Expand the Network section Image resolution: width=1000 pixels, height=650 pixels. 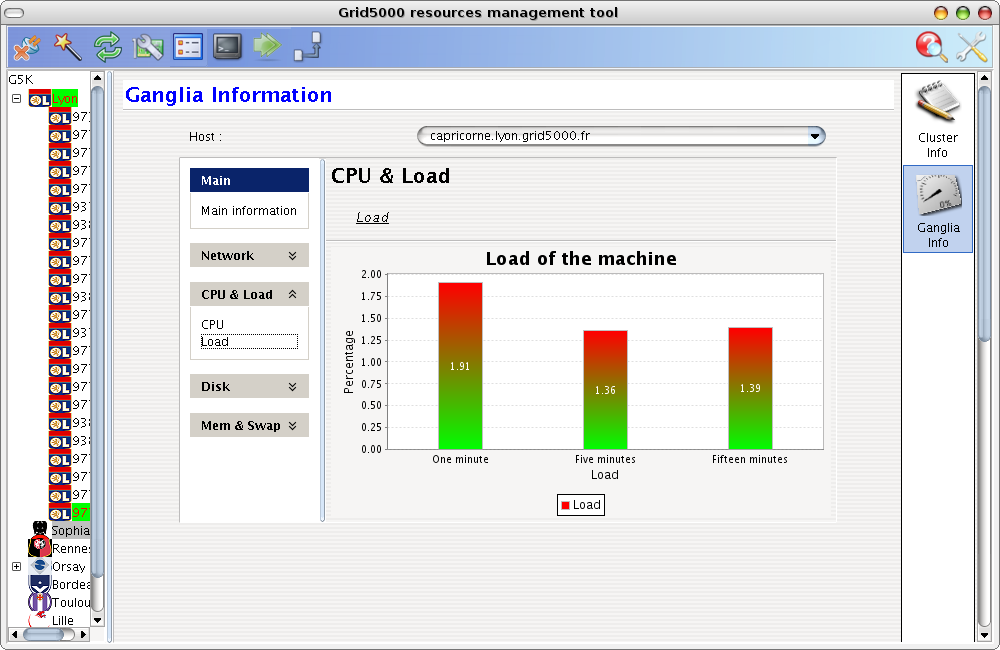point(249,255)
